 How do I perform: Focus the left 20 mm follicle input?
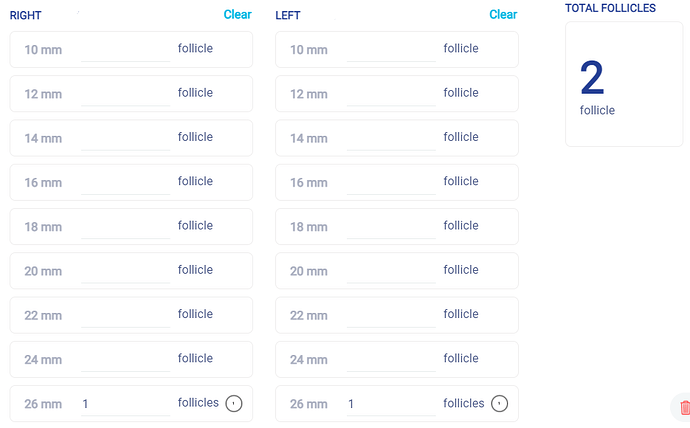[391, 270]
